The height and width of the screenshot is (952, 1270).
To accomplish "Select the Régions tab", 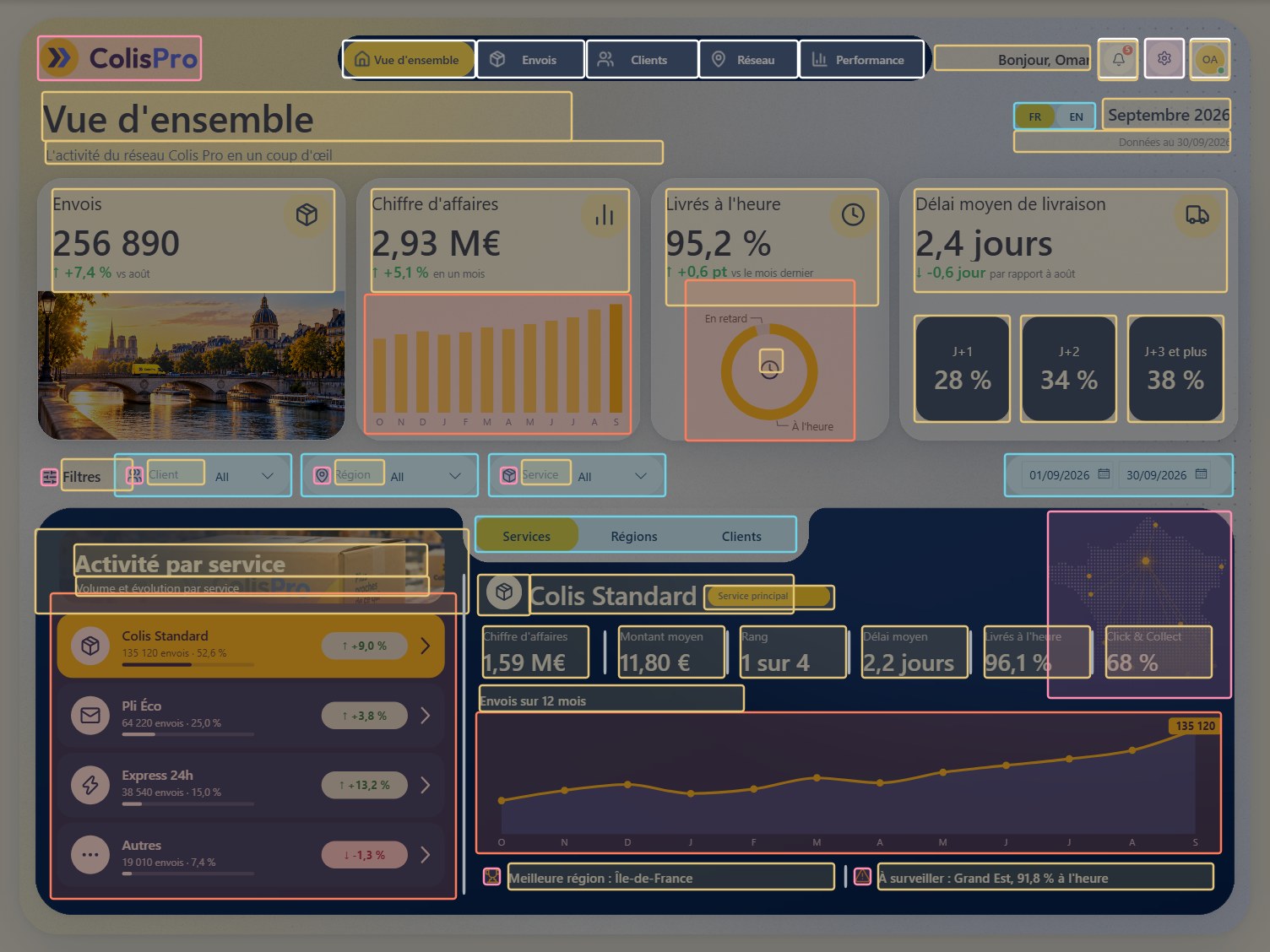I will pos(634,536).
